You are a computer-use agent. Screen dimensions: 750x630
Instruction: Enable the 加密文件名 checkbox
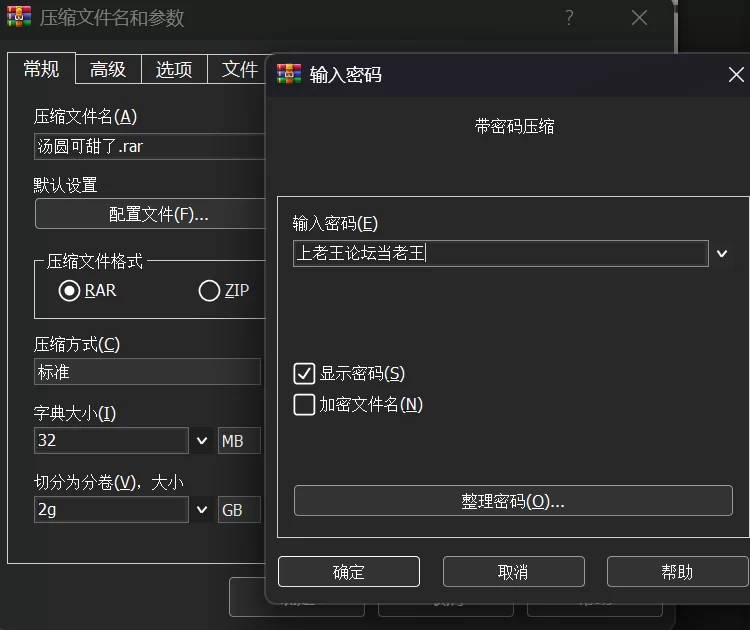[x=305, y=405]
